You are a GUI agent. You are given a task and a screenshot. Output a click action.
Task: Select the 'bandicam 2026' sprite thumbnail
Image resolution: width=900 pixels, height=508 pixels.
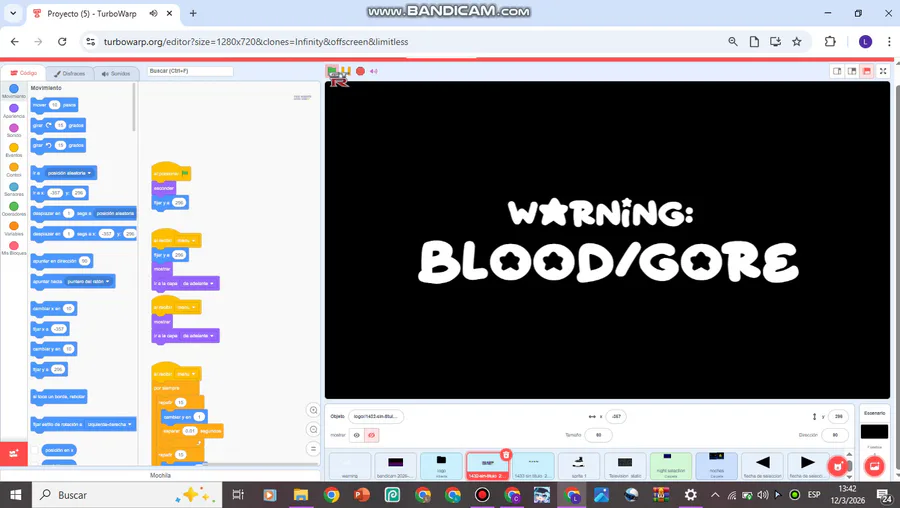395,466
